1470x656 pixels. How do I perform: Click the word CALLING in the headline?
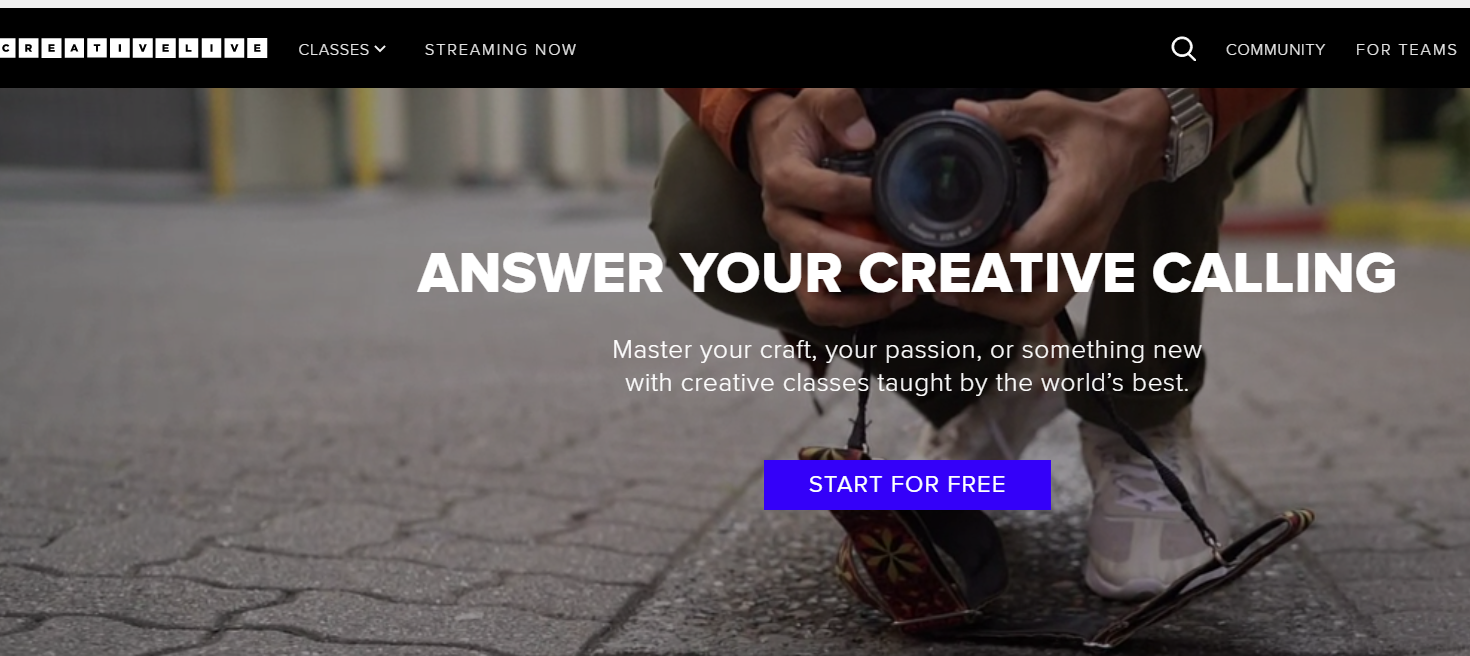pos(1274,273)
